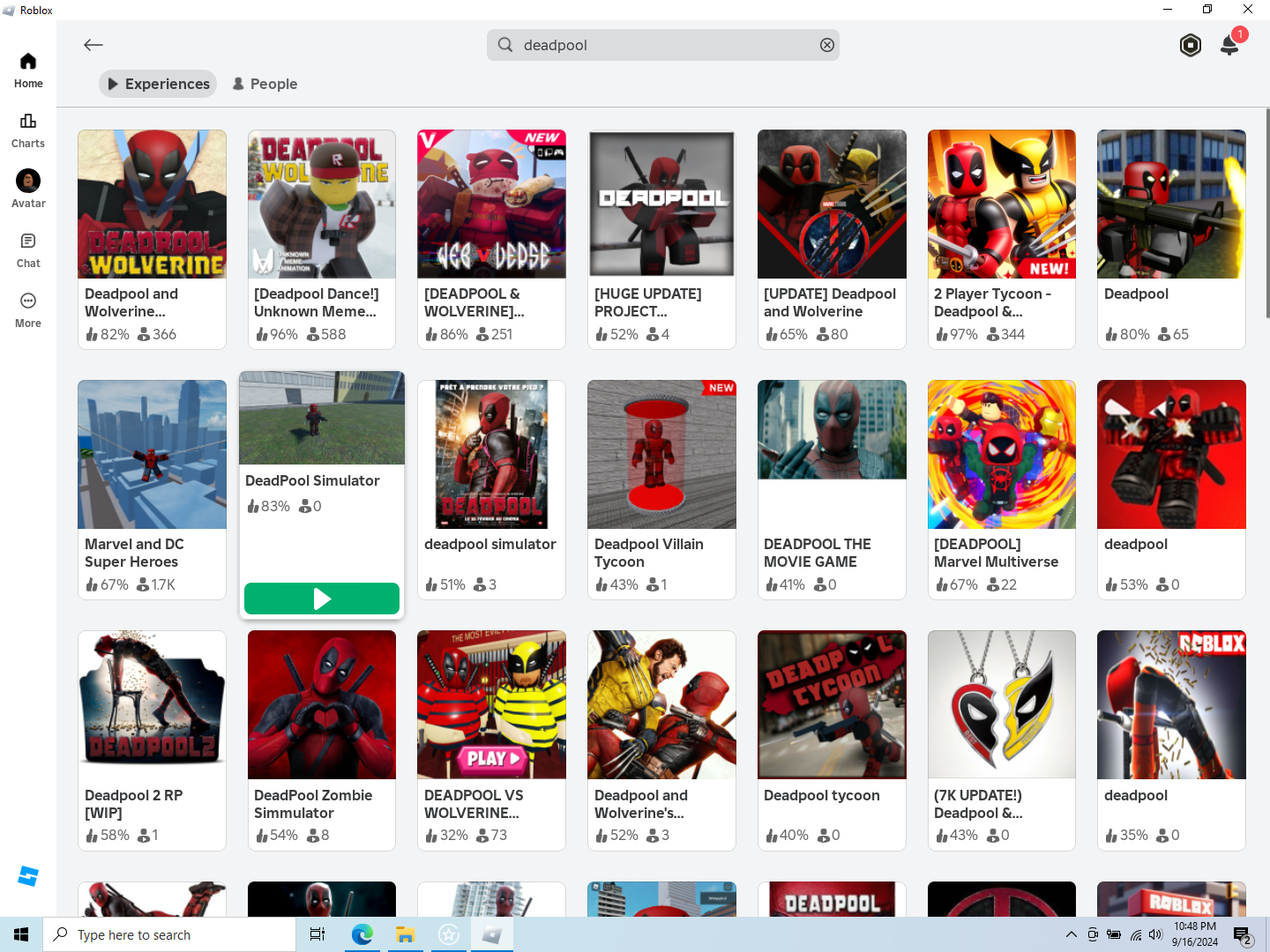Open 2 Player Tycoon - Deadpool experience
The height and width of the screenshot is (952, 1270).
(x=1002, y=239)
